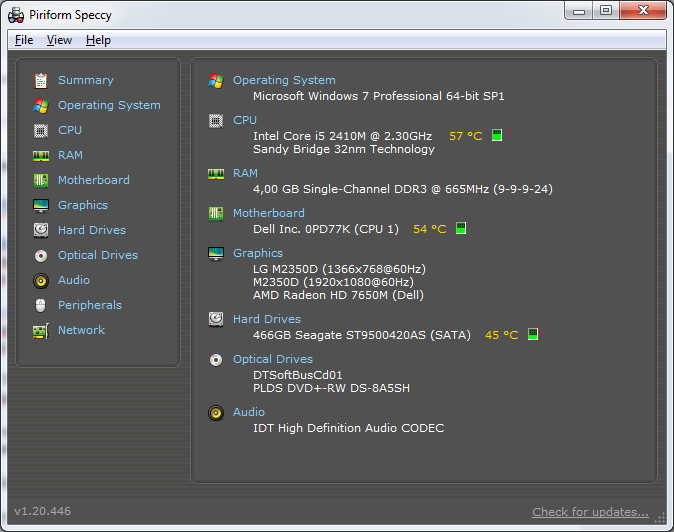Select Motherboard in the sidebar
Screen dimensions: 674x532
[x=94, y=180]
